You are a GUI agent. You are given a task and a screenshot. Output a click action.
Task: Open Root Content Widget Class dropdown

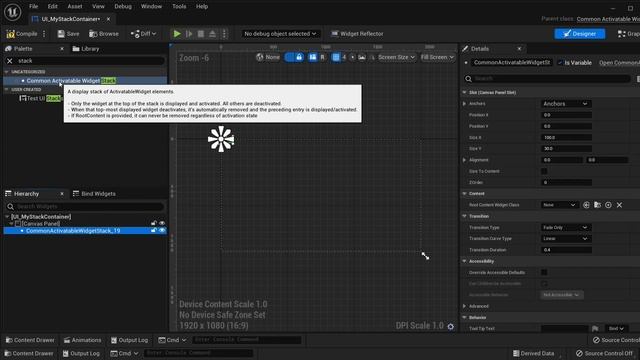[559, 205]
